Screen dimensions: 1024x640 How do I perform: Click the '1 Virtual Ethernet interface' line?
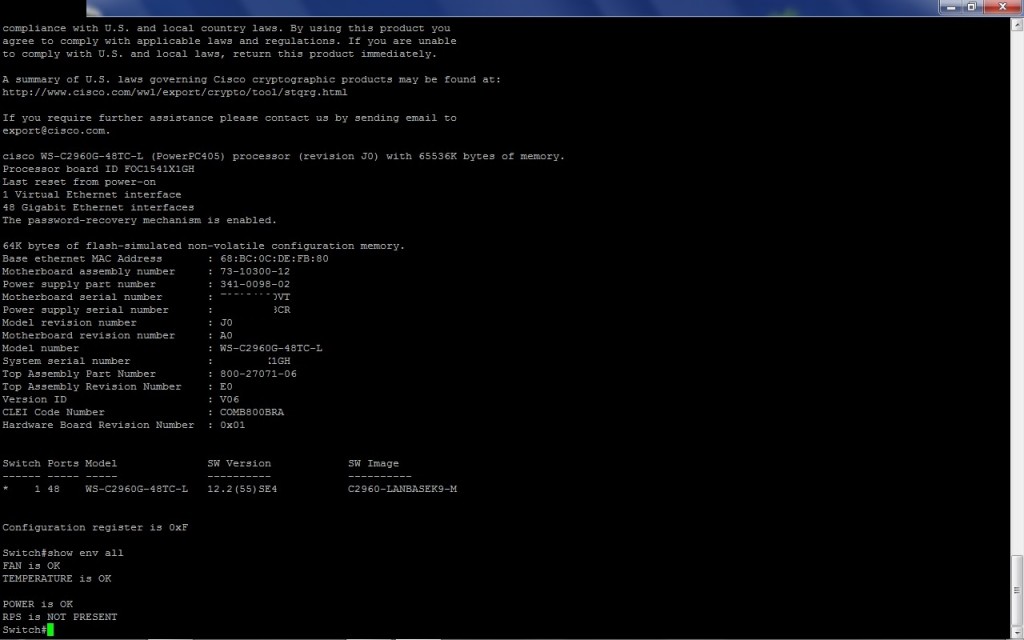[91, 195]
